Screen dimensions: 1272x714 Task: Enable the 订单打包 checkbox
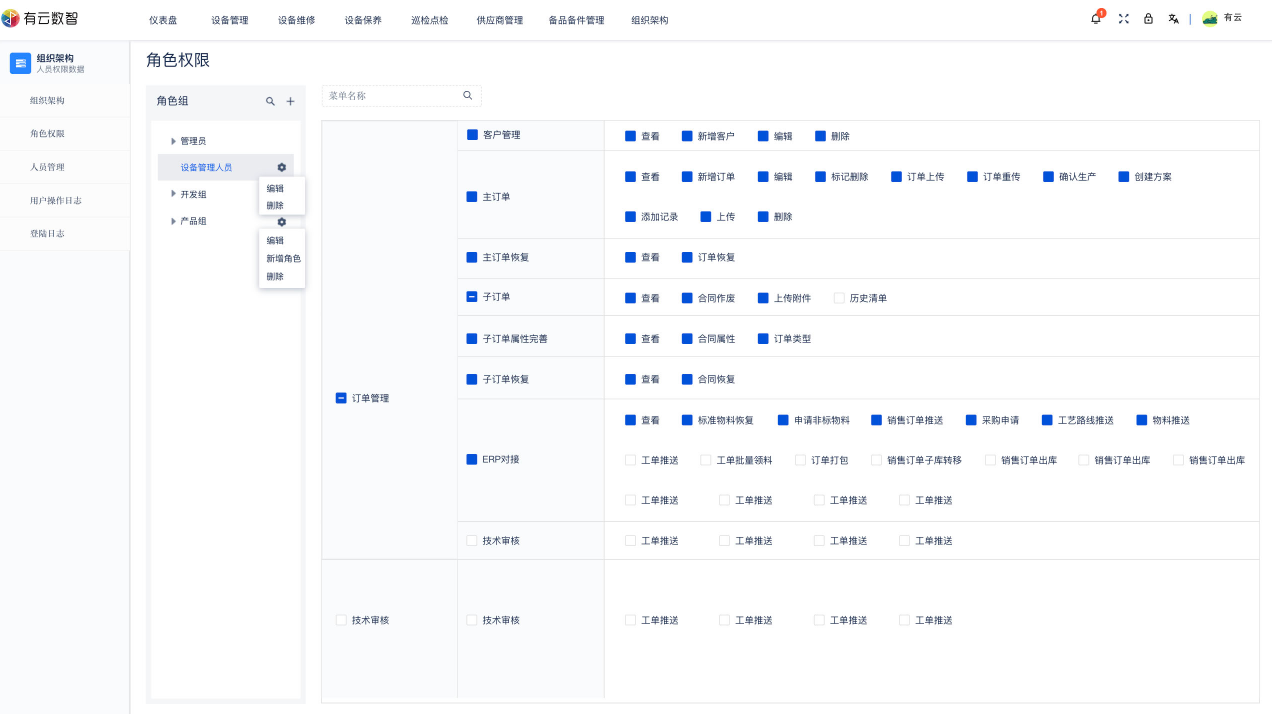(800, 460)
